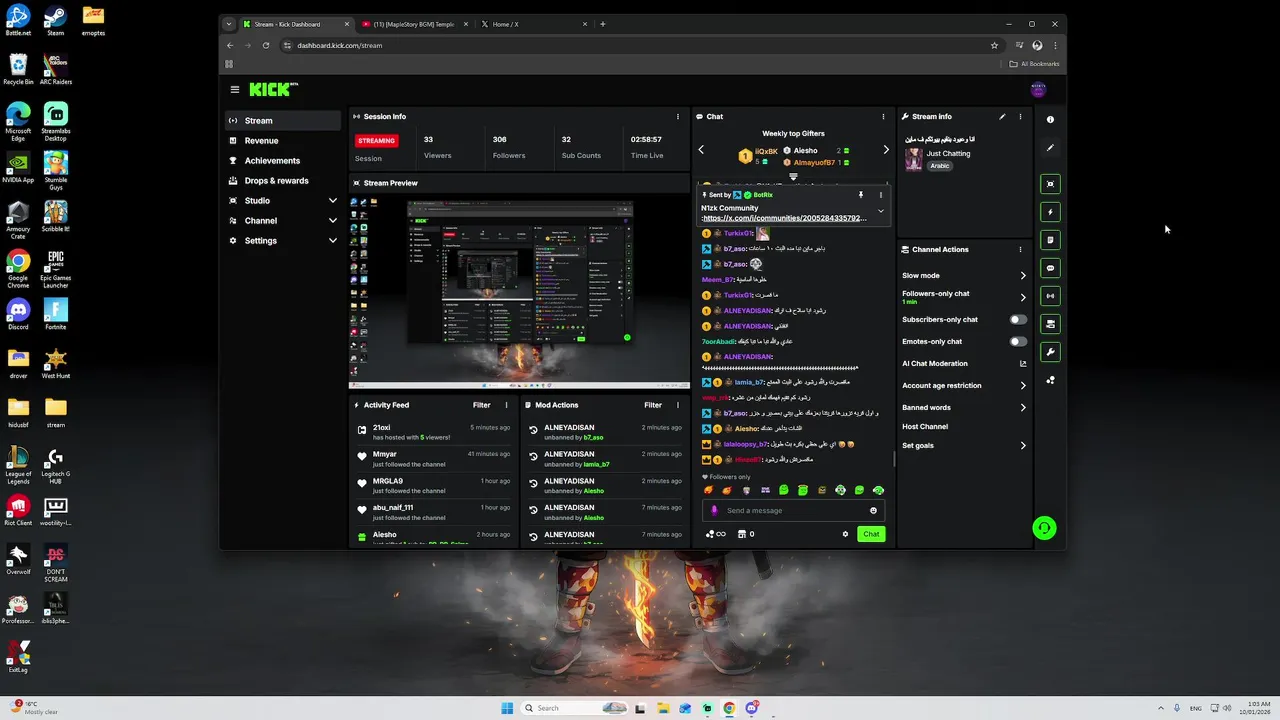This screenshot has width=1280, height=720.
Task: Open Chat panel three-dot menu
Action: click(883, 117)
